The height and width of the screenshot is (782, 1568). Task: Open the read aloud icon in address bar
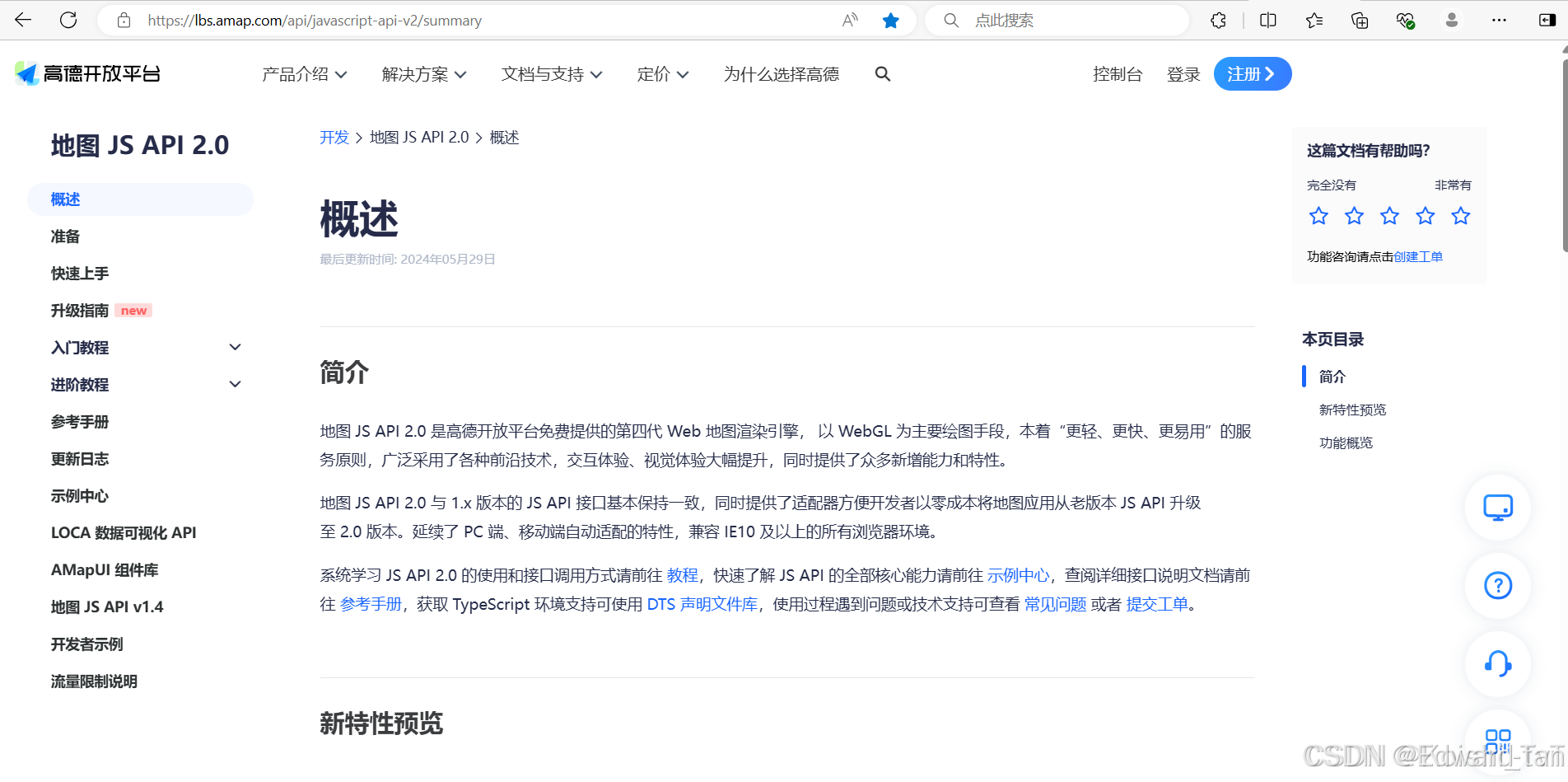[850, 21]
